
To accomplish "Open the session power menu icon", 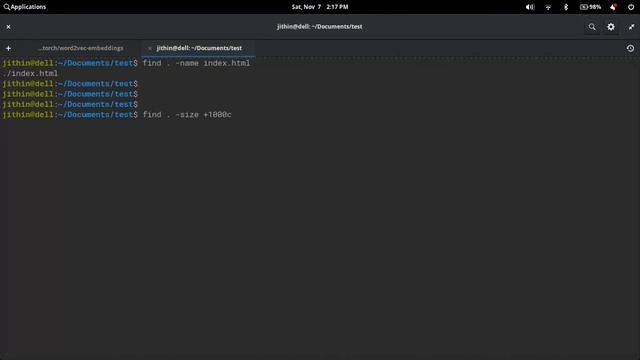I will (631, 7).
